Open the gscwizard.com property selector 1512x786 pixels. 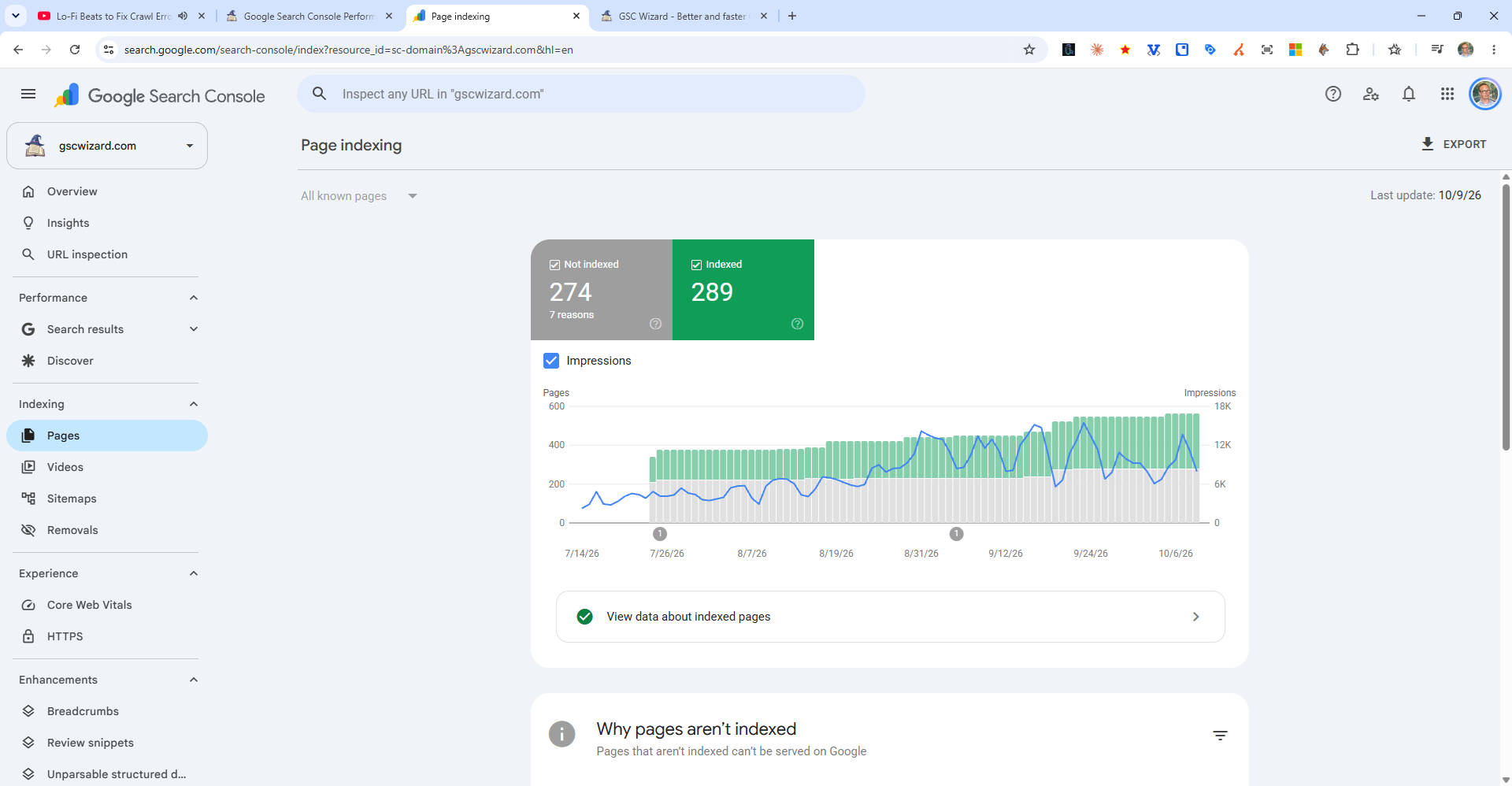(x=107, y=146)
